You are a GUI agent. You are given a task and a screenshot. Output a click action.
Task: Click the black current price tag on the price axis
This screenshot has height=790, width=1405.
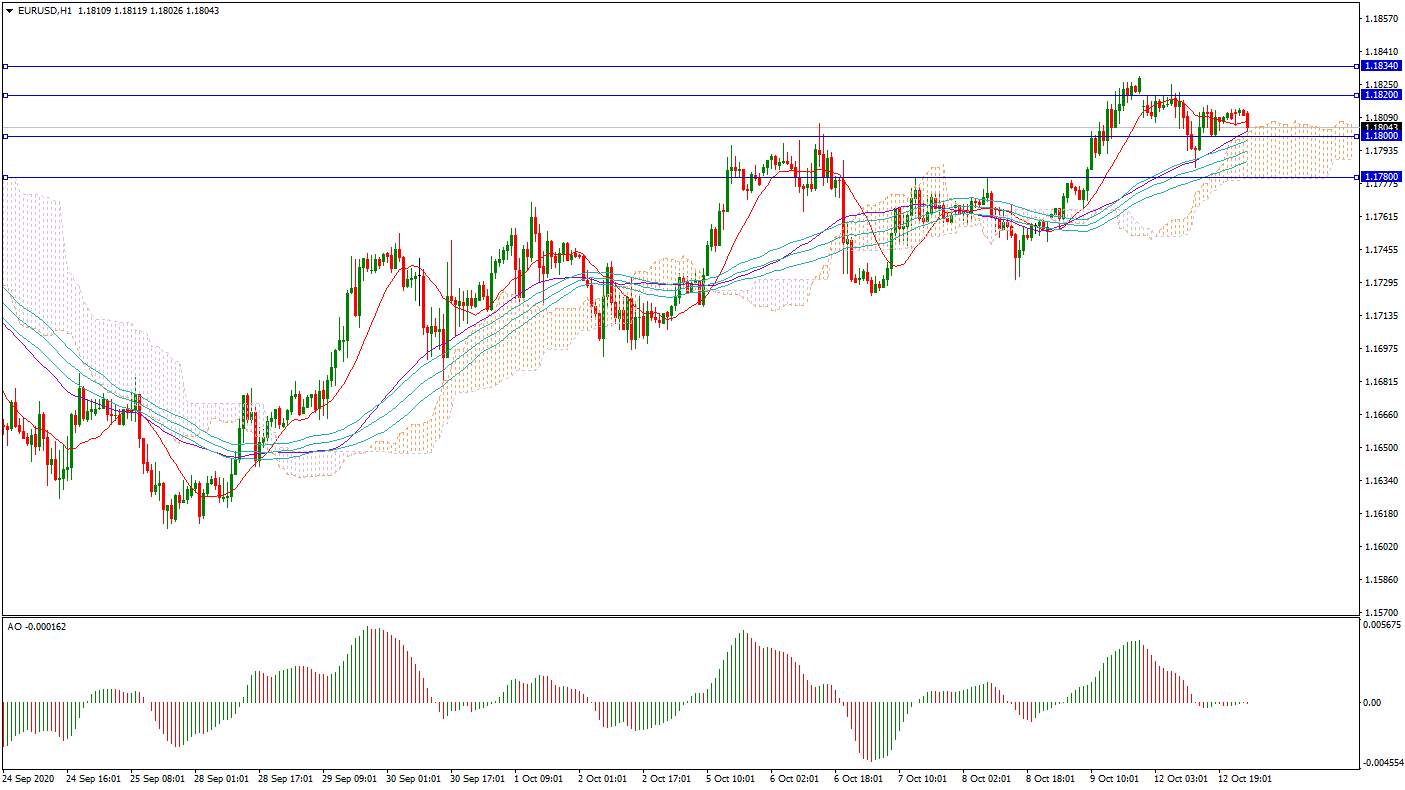1382,127
